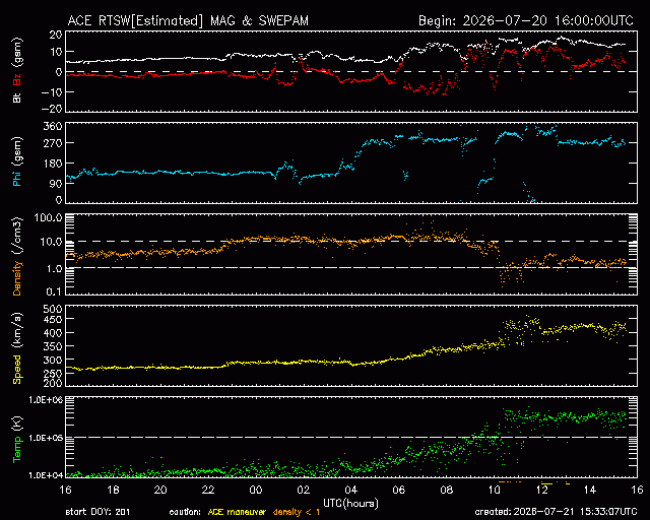Select the "(/cm3)" density unit text
Image resolution: width=650 pixels, height=520 pixels.
coord(17,236)
